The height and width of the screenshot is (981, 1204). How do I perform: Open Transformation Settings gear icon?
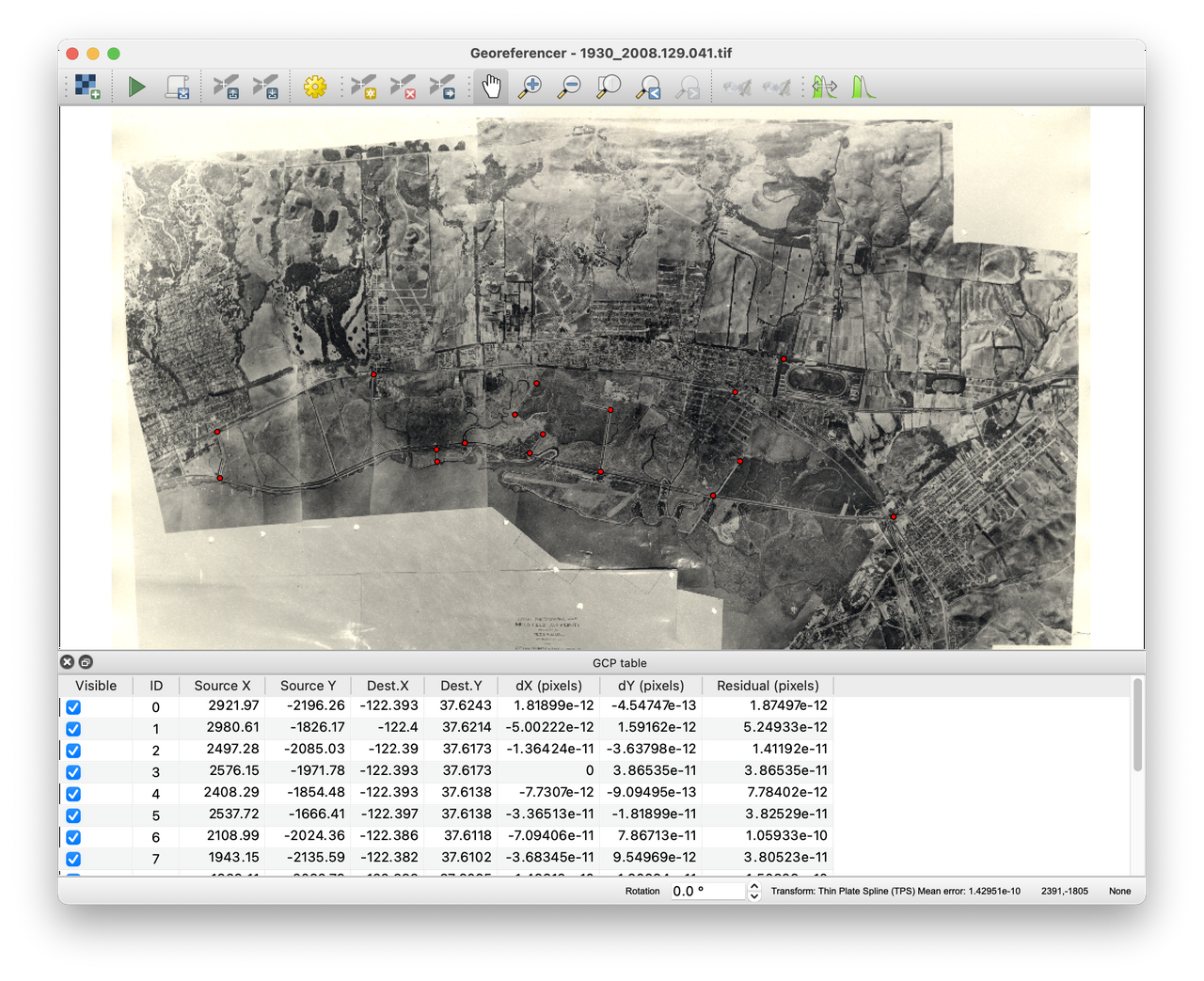pyautogui.click(x=315, y=87)
